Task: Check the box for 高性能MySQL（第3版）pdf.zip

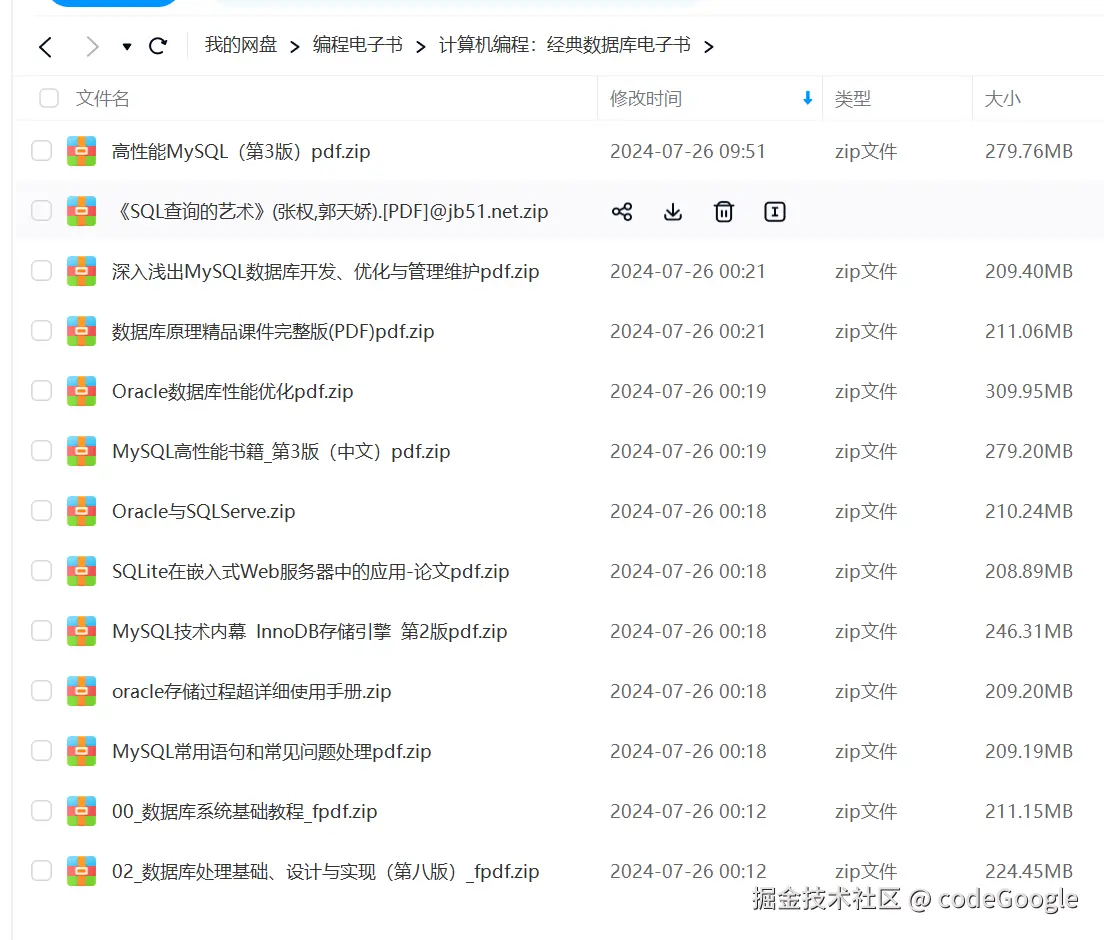Action: pos(42,151)
